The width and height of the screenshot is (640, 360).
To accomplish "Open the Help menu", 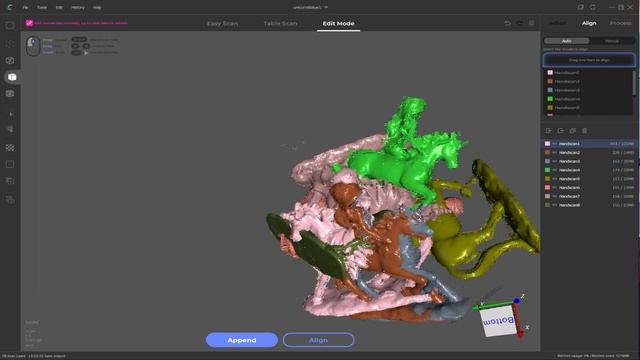I will pos(97,7).
